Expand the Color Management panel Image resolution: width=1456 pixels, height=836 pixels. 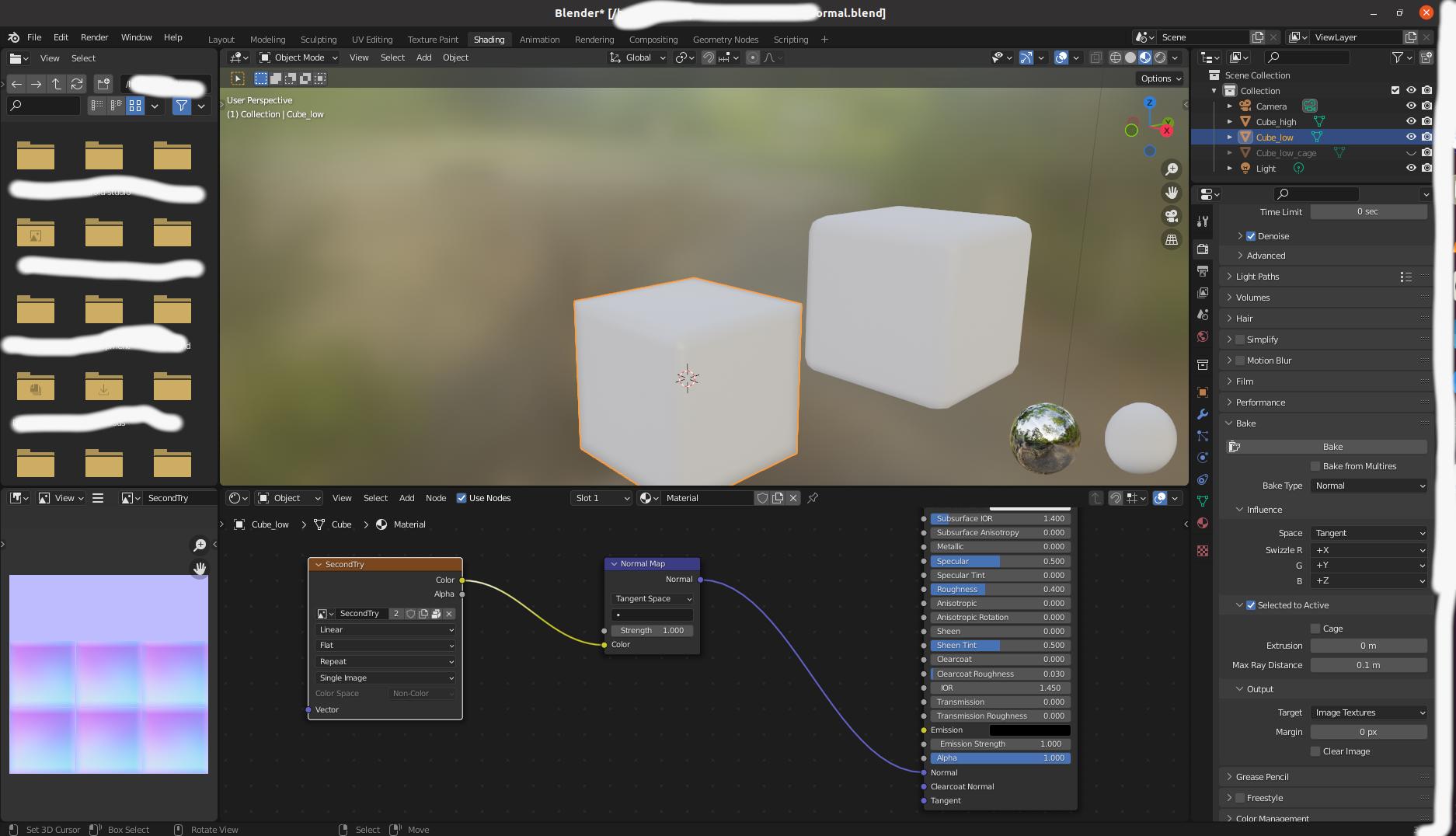point(1272,817)
